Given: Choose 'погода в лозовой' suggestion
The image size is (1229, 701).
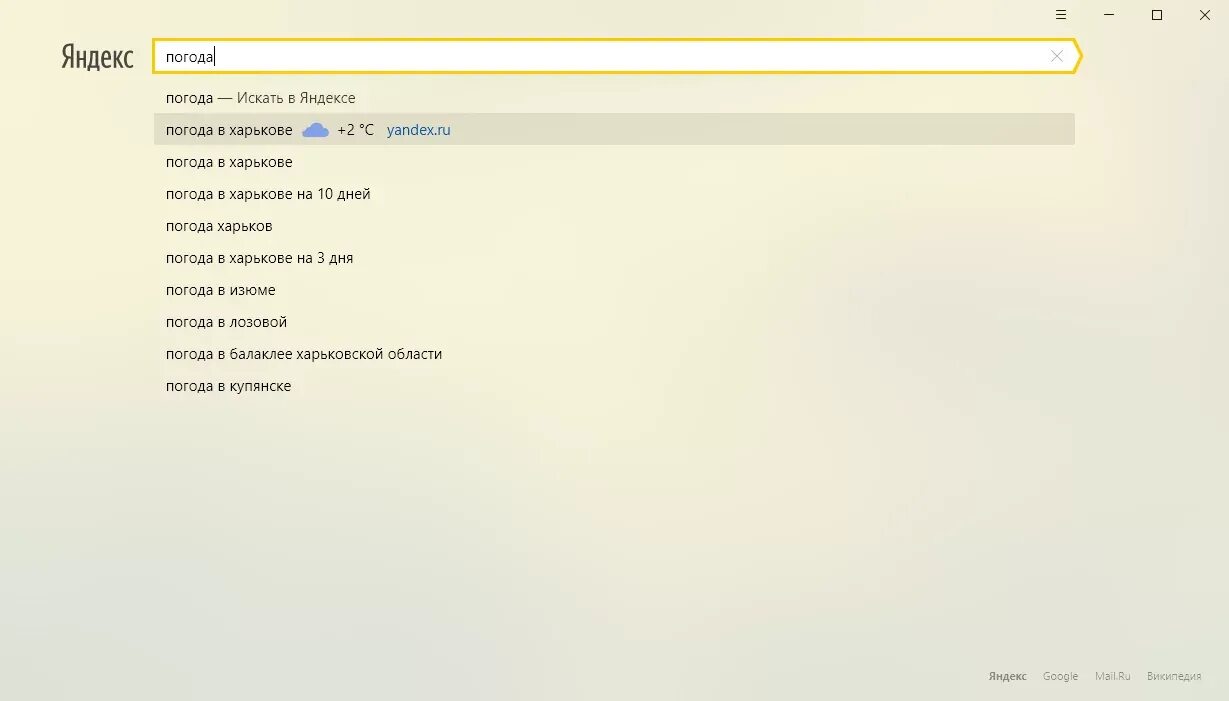Looking at the screenshot, I should tap(614, 322).
